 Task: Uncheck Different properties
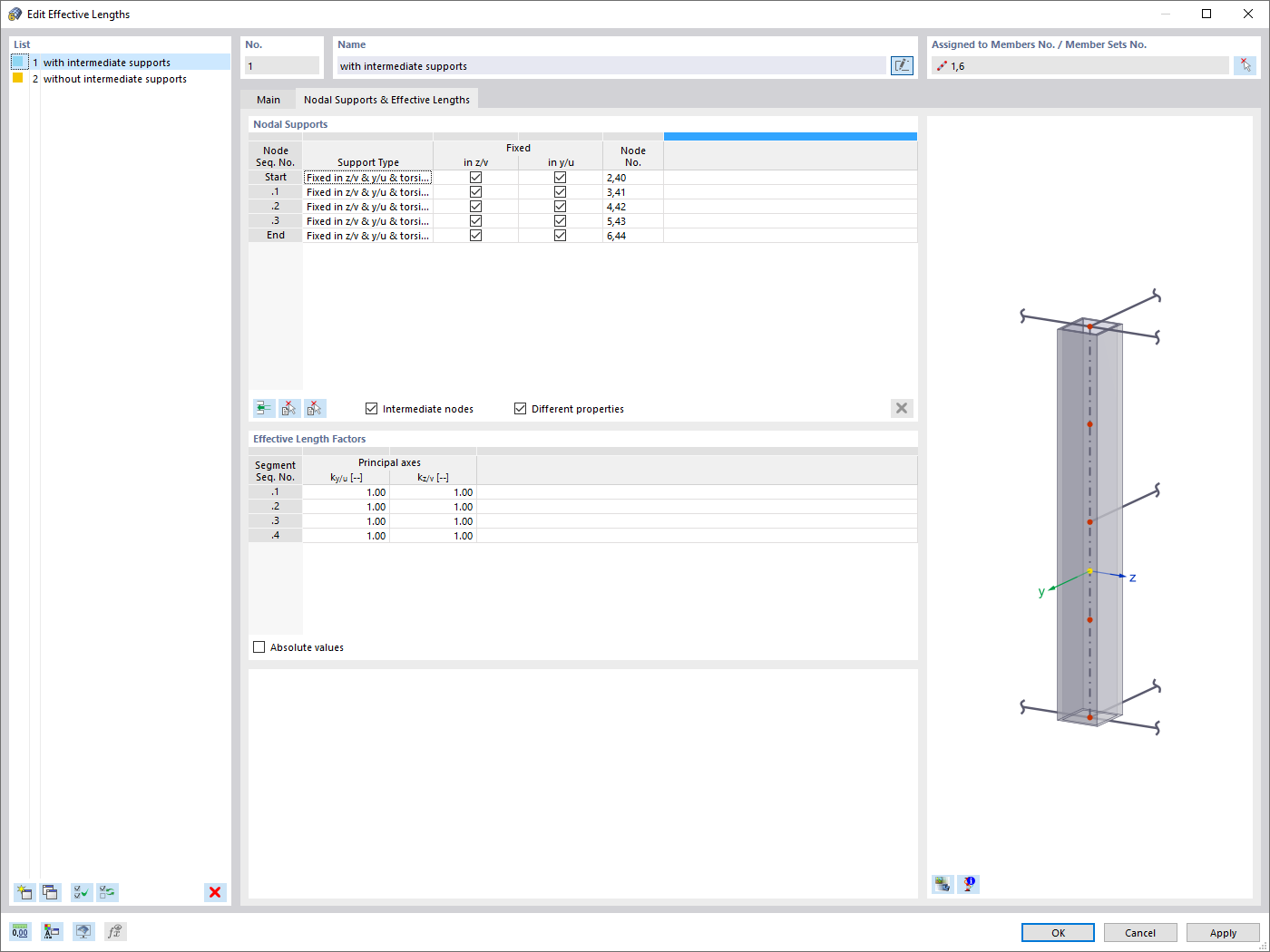[520, 408]
